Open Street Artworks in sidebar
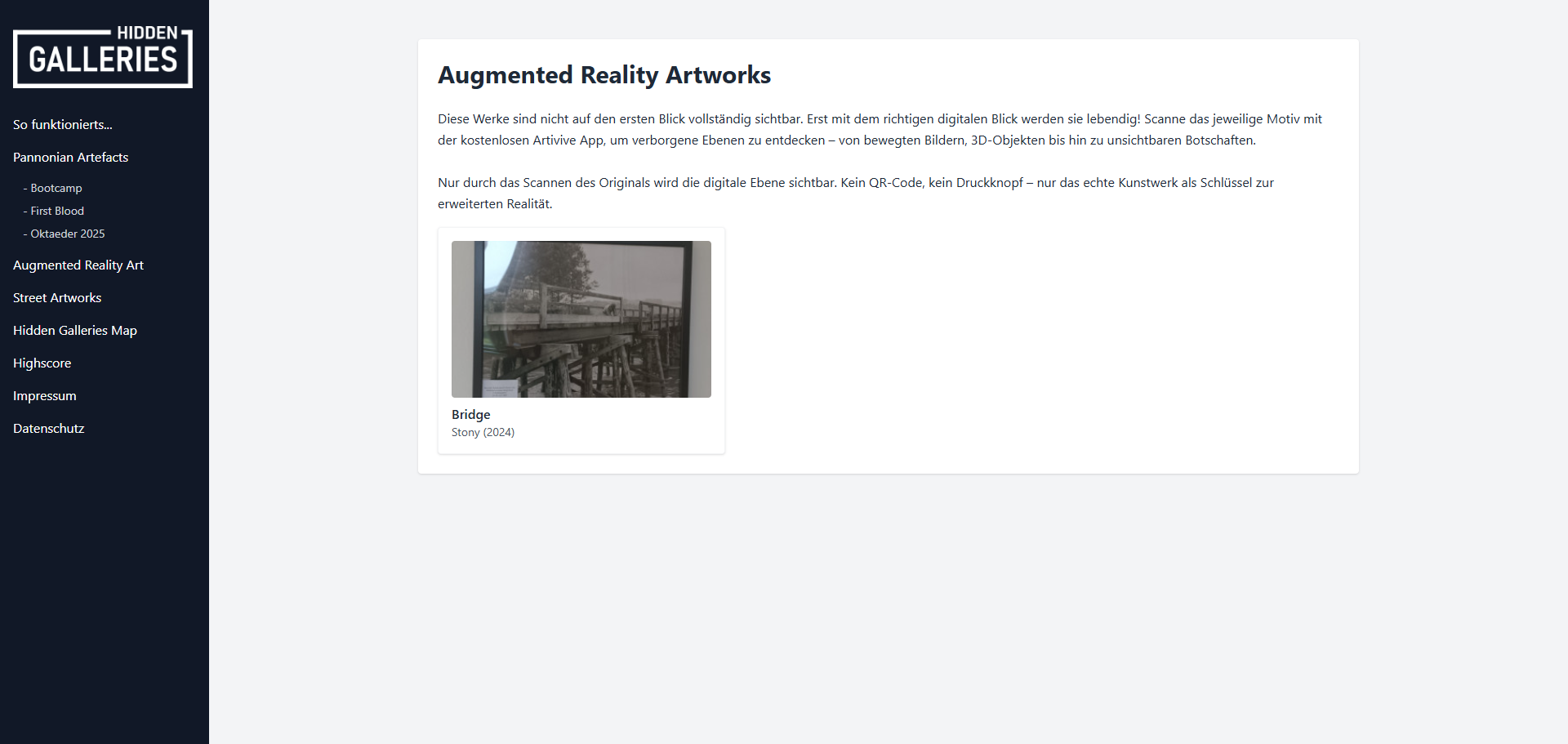Image resolution: width=1568 pixels, height=744 pixels. tap(57, 298)
